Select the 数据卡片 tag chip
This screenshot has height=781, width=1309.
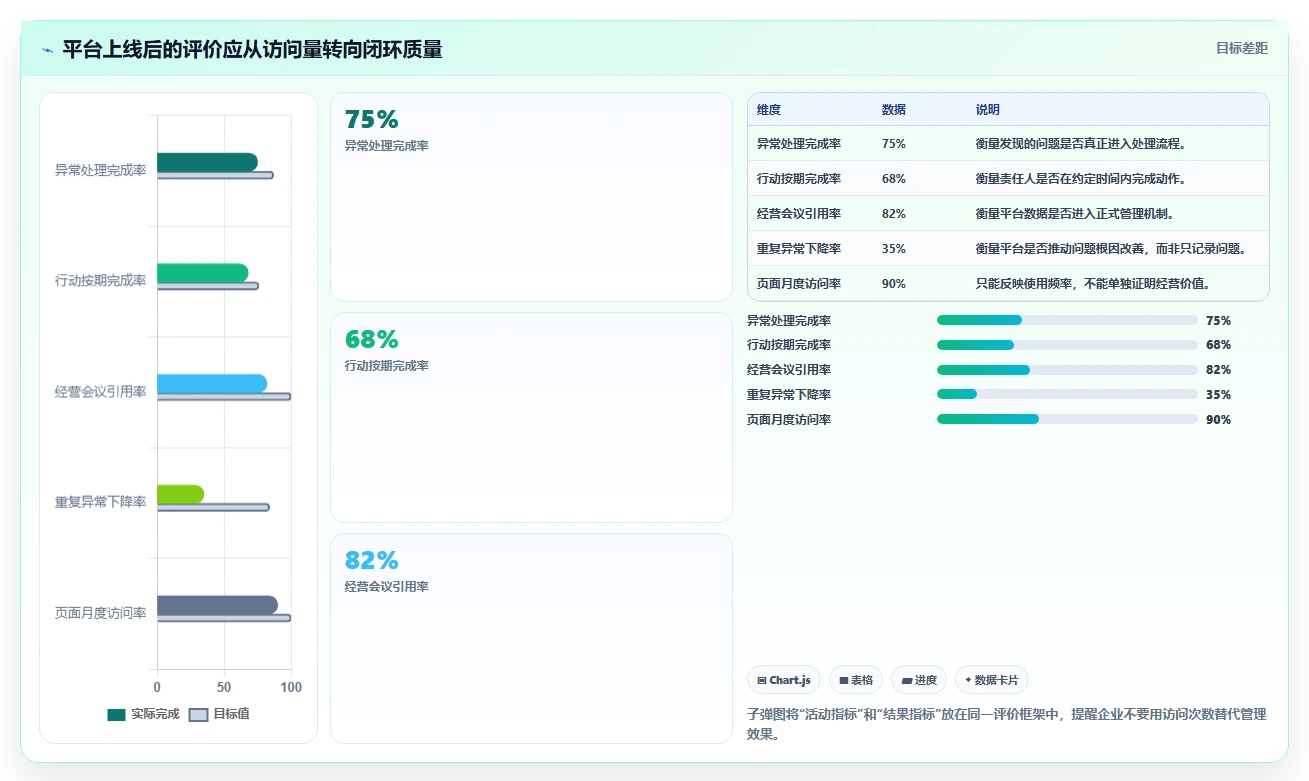coord(992,680)
